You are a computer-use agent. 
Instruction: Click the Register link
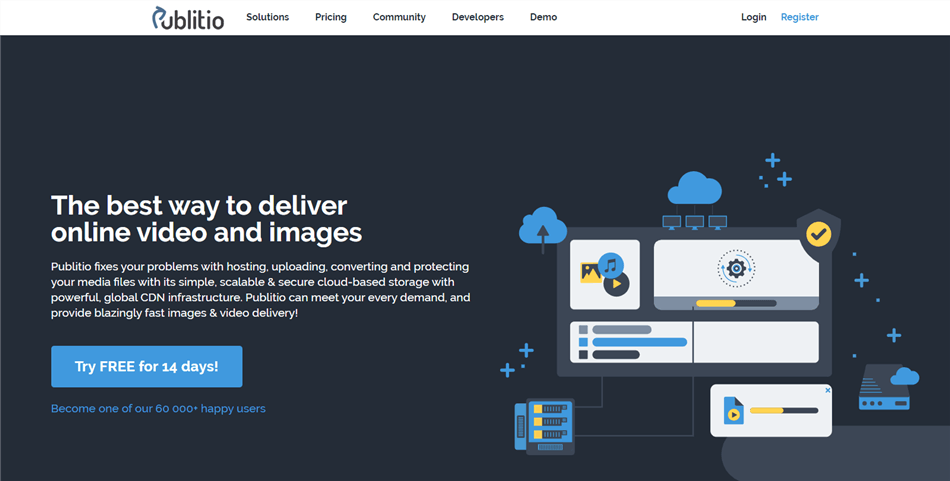tap(800, 17)
